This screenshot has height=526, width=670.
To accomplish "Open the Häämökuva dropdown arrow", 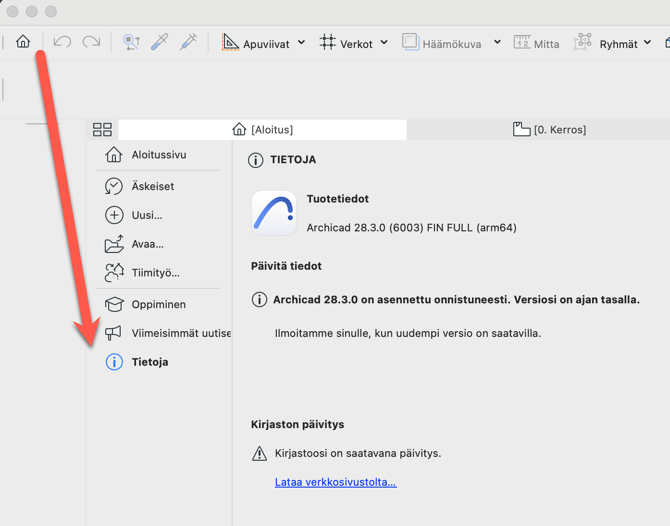I will coord(497,42).
